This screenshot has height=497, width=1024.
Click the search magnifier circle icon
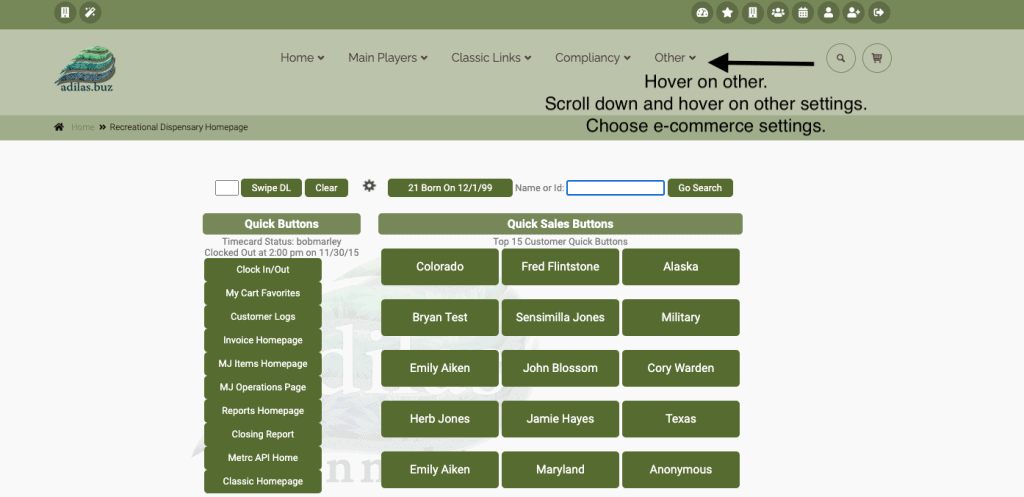[841, 58]
